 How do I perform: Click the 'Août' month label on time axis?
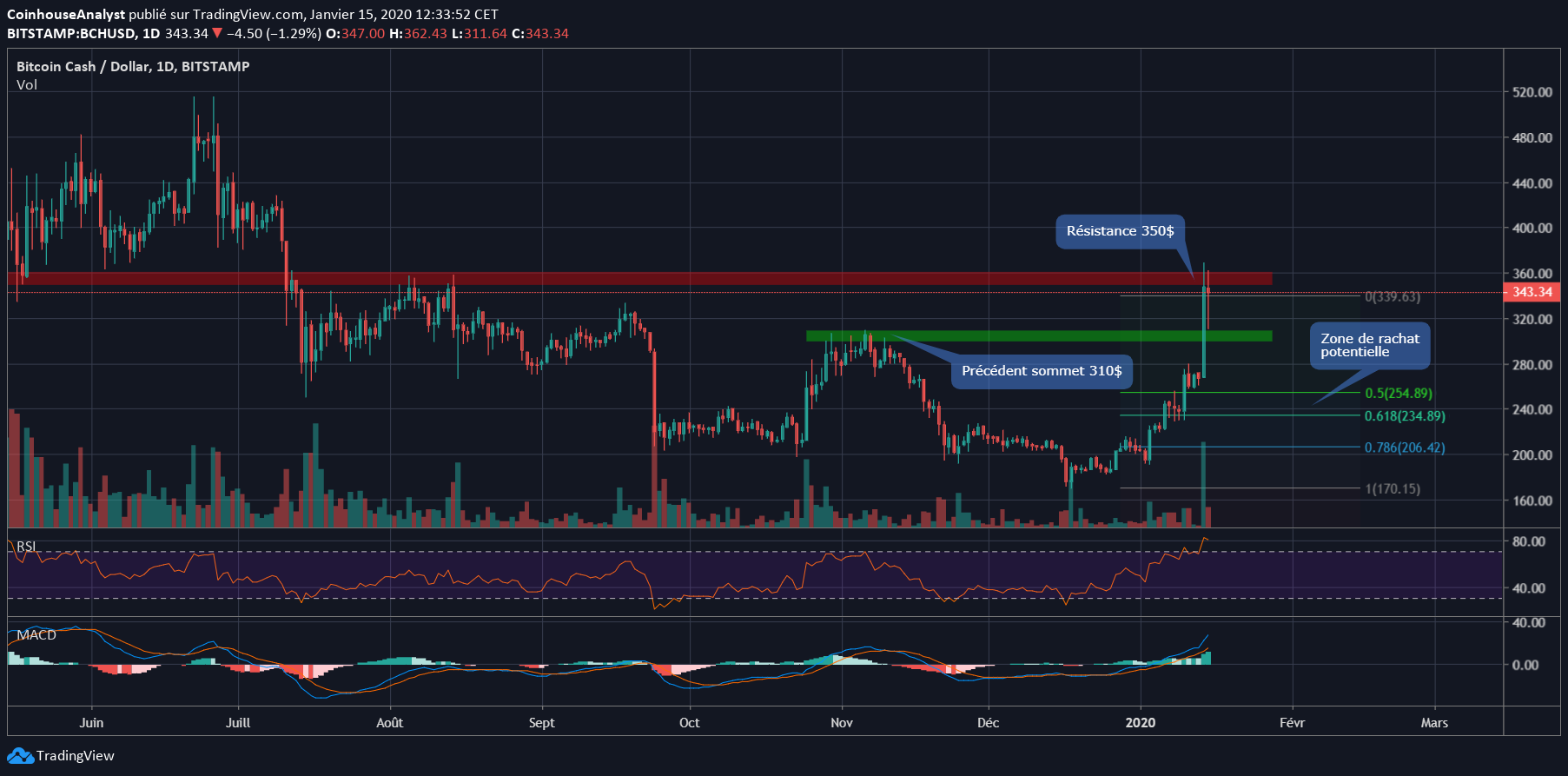(390, 723)
